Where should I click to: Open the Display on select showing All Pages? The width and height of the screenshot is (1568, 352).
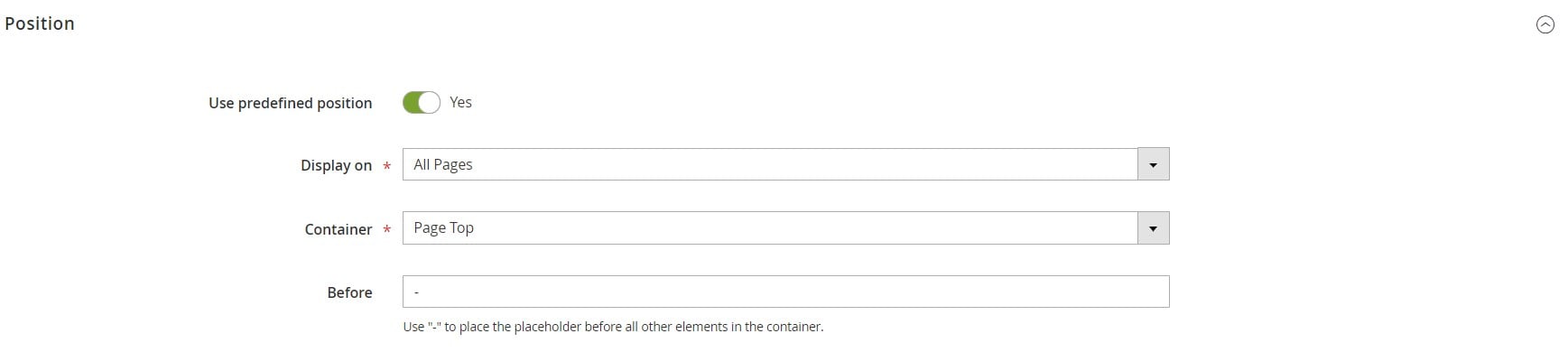click(785, 164)
